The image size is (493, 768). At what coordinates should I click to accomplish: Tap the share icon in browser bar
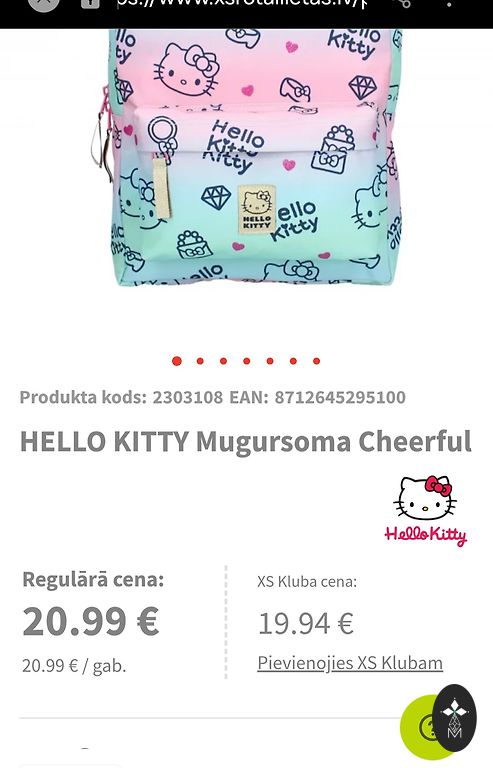[x=403, y=4]
